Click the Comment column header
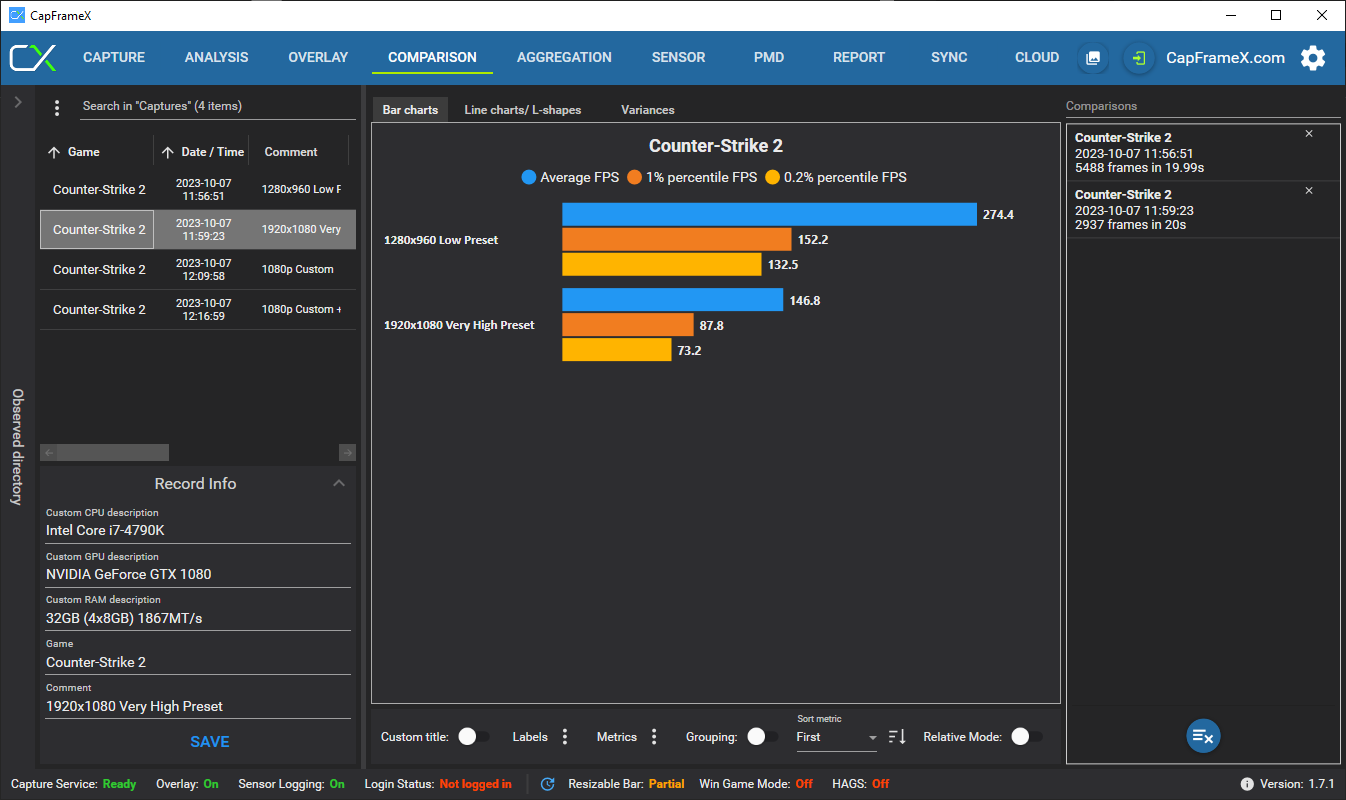The image size is (1346, 800). [291, 152]
